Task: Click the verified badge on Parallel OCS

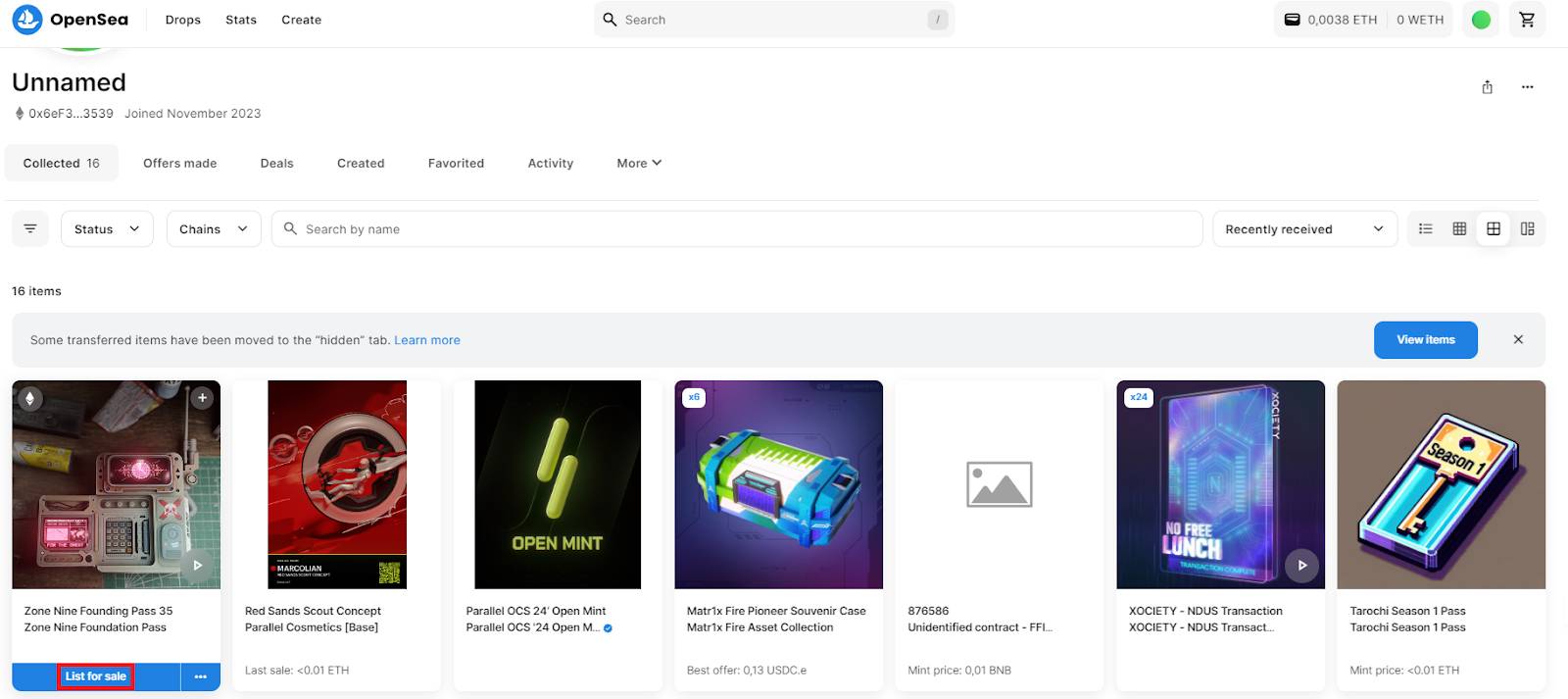Action: point(608,628)
